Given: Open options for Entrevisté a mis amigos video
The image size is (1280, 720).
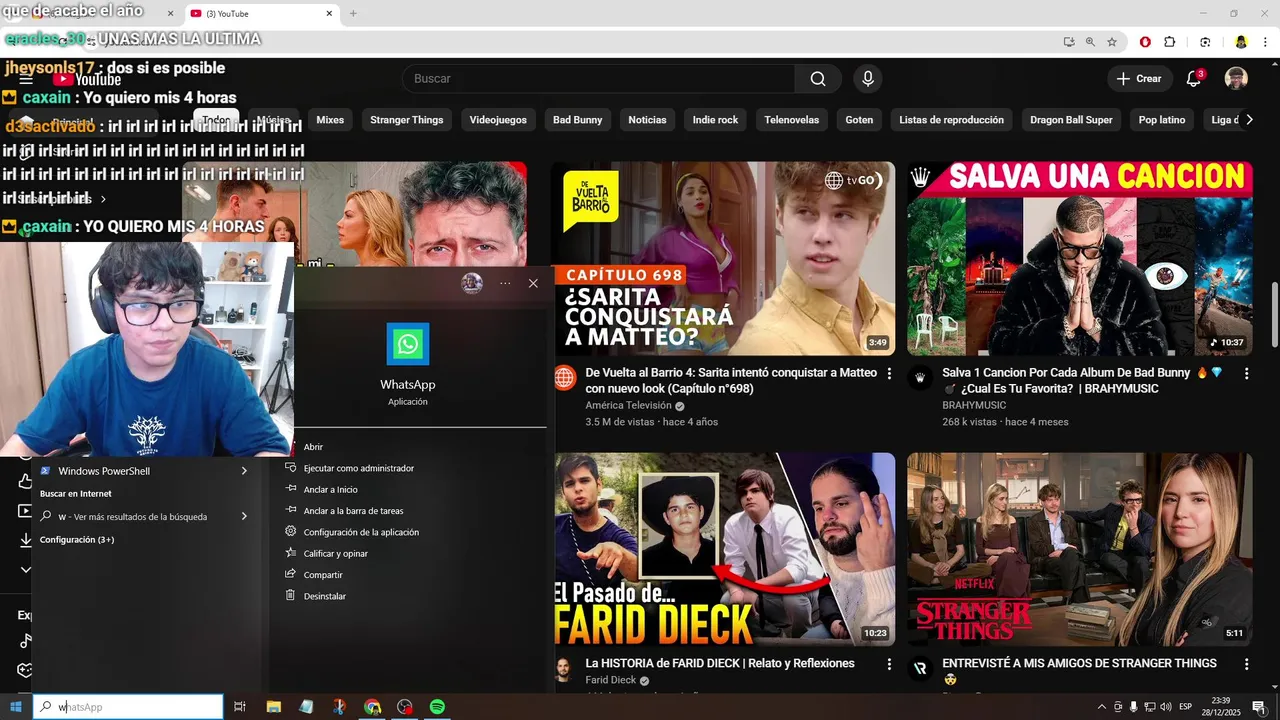Looking at the screenshot, I should 1246,664.
